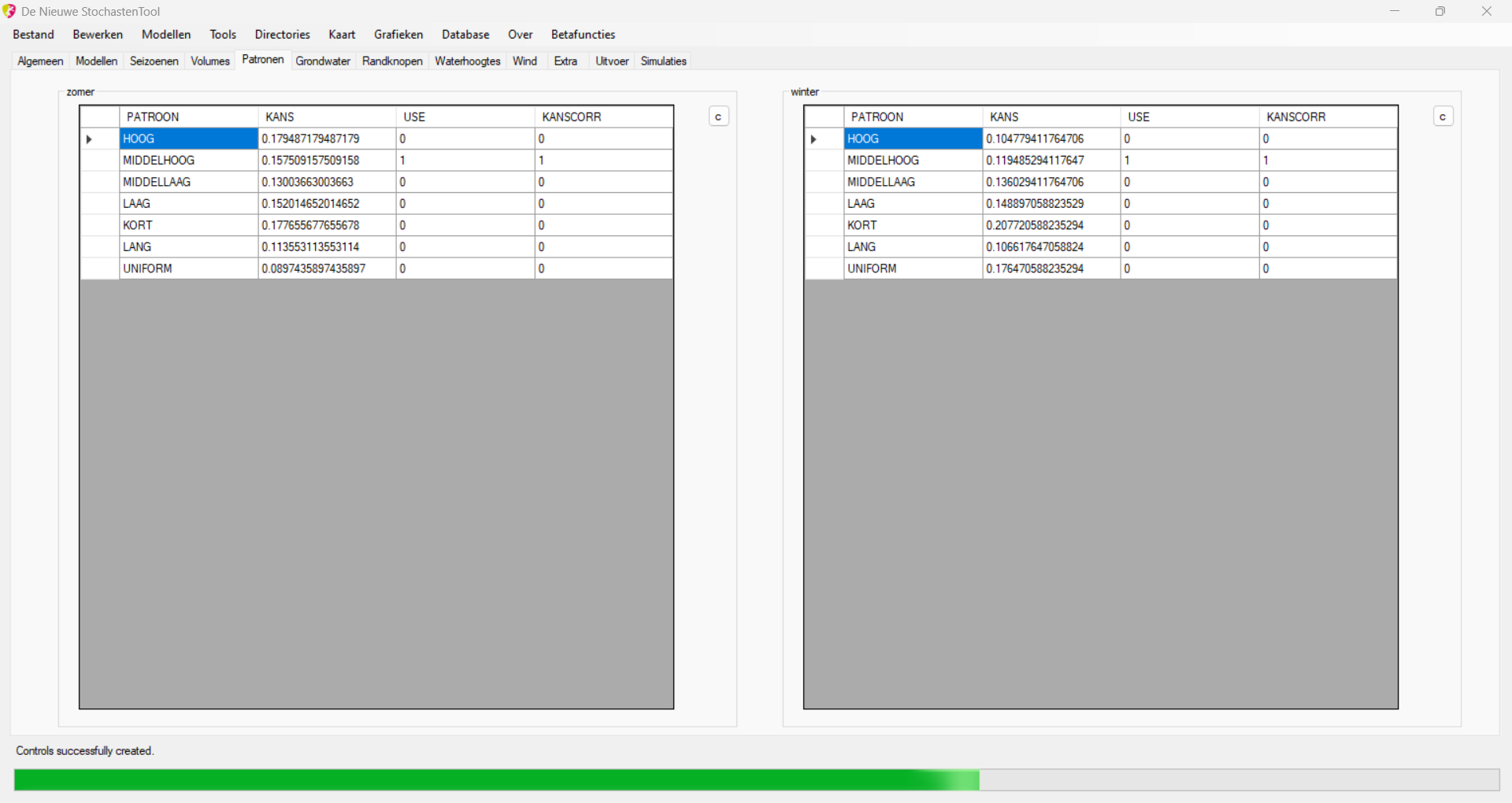Click the zomer KANS column header
Image resolution: width=1512 pixels, height=803 pixels.
[x=328, y=117]
